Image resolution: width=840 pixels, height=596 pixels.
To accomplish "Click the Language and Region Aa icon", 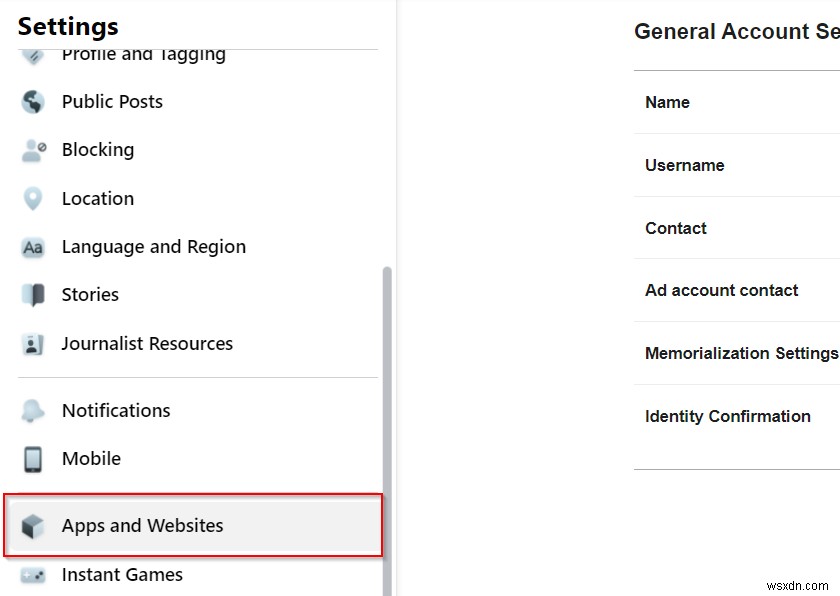I will pos(33,247).
